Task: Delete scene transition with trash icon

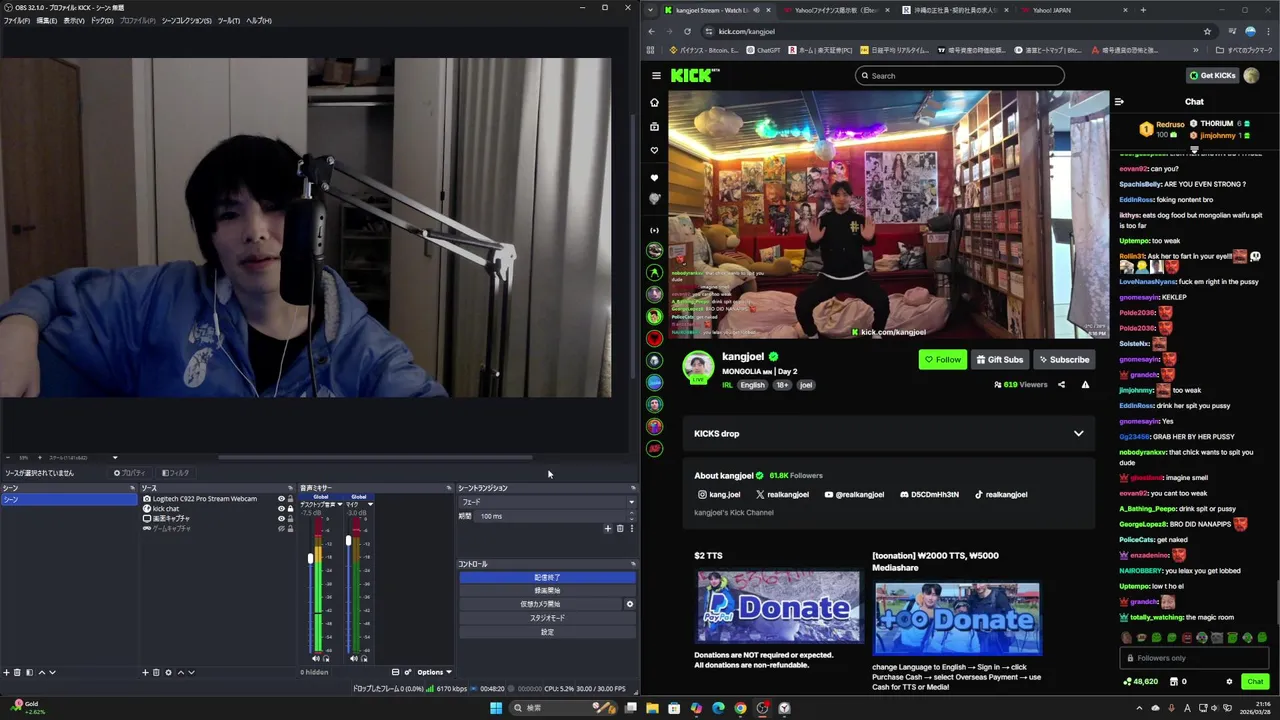Action: 620,528
